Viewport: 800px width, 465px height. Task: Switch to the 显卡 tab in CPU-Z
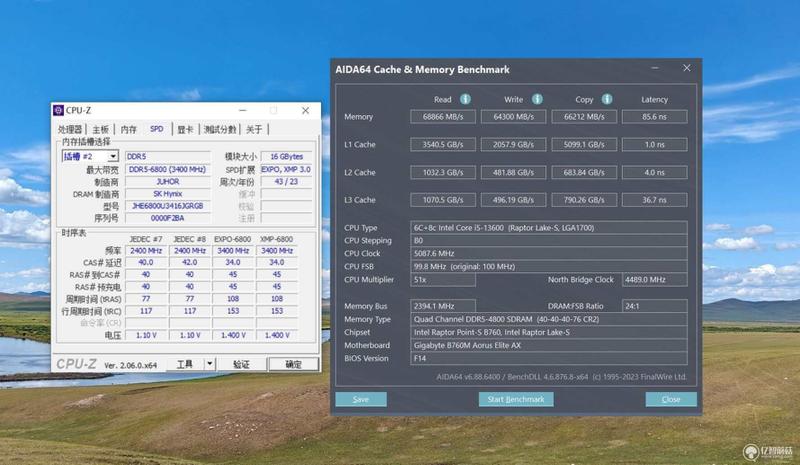(185, 129)
